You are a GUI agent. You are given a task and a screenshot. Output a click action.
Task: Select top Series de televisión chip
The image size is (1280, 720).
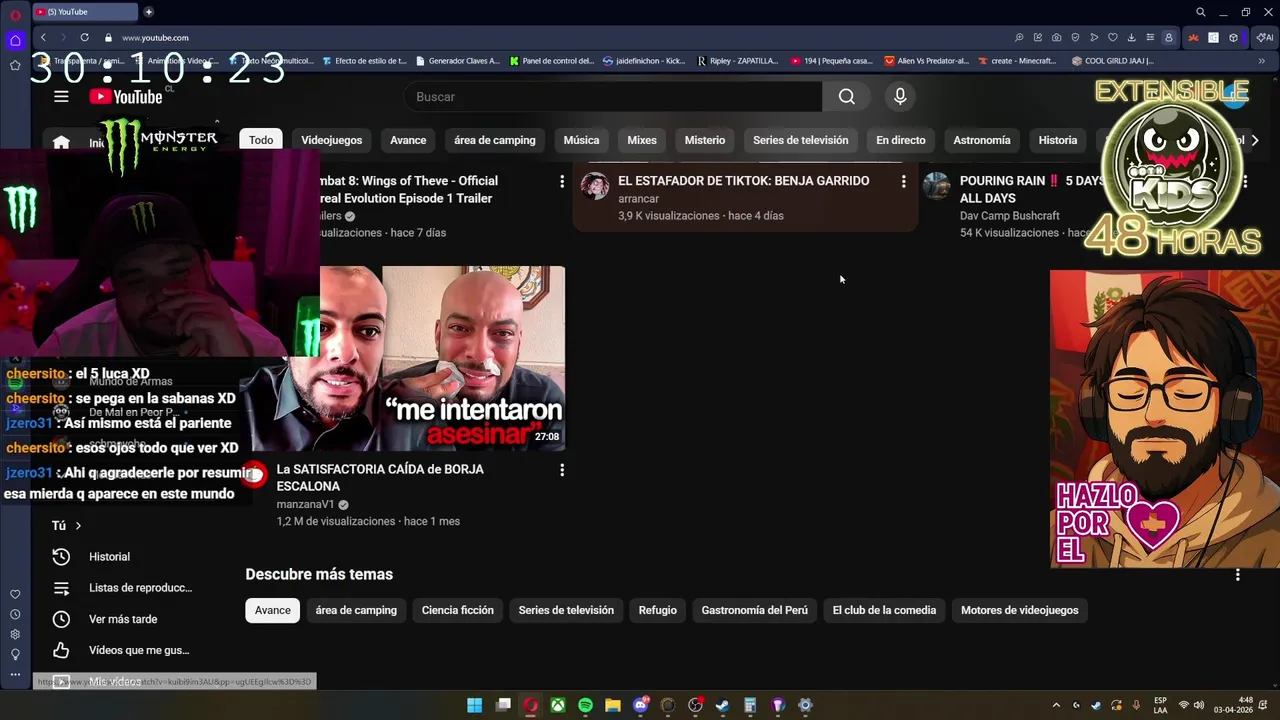click(x=801, y=140)
